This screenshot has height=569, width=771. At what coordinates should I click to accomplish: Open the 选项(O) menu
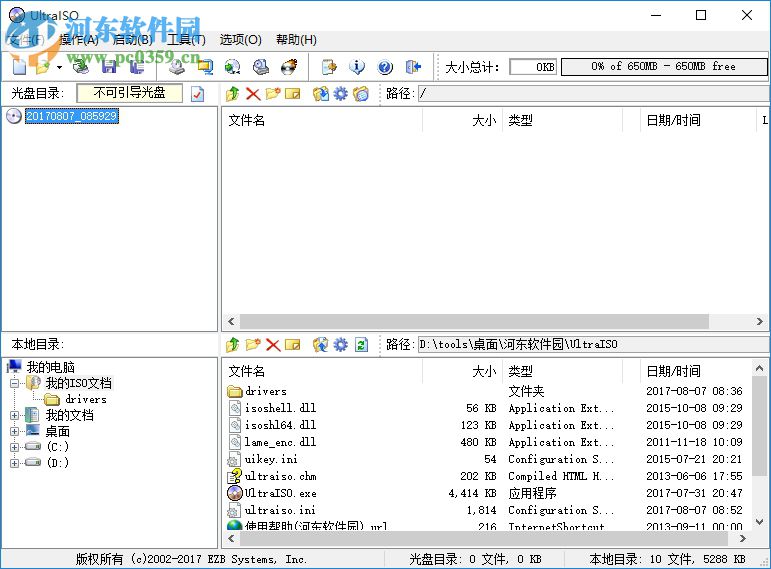click(x=240, y=39)
